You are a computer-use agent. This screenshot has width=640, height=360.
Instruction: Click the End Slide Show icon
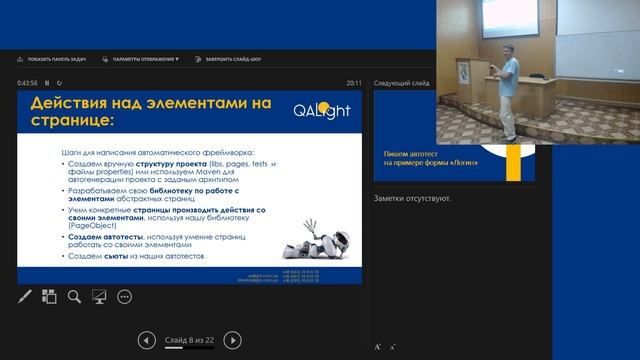(198, 60)
